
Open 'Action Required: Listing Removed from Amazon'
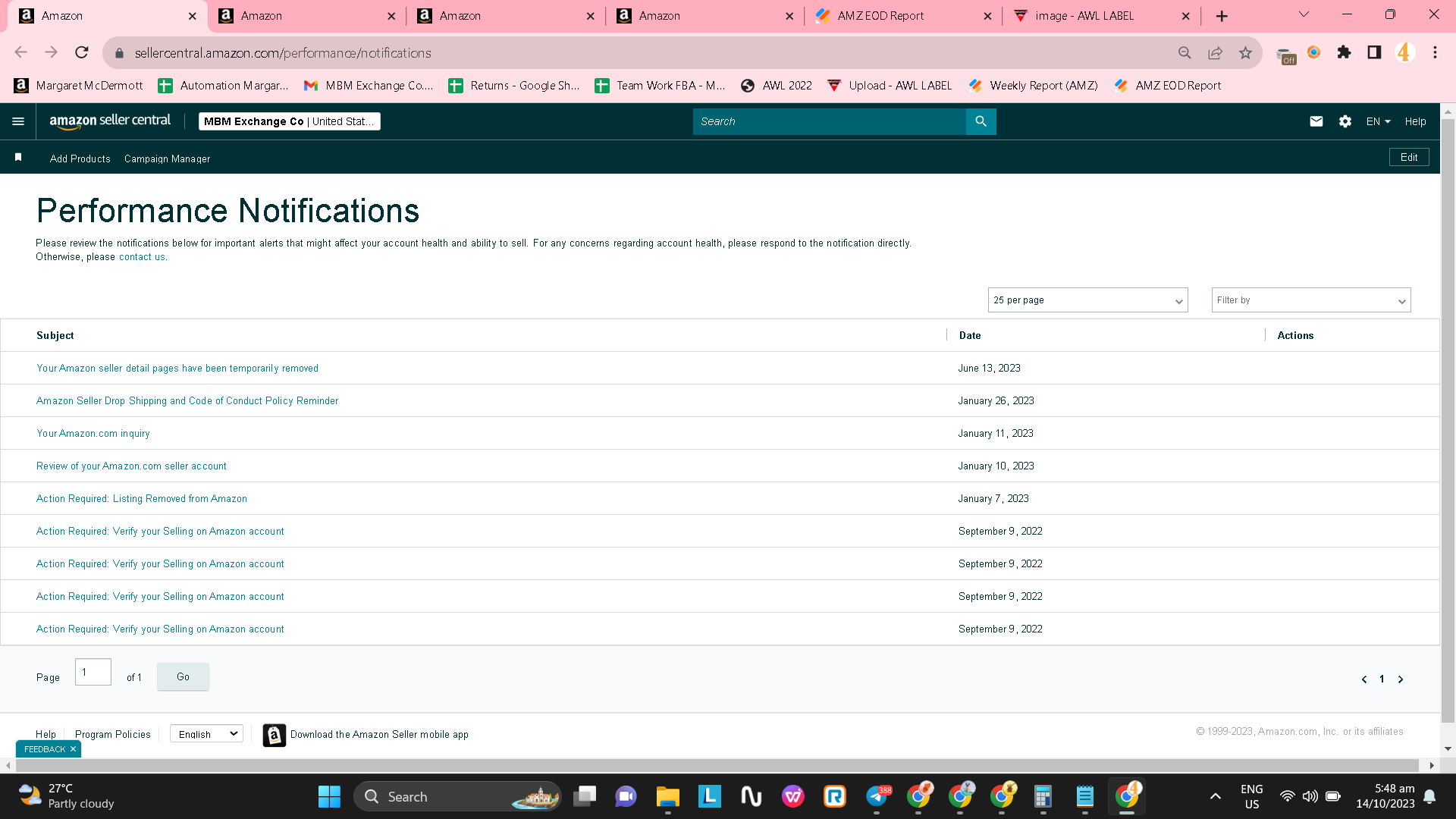142,499
